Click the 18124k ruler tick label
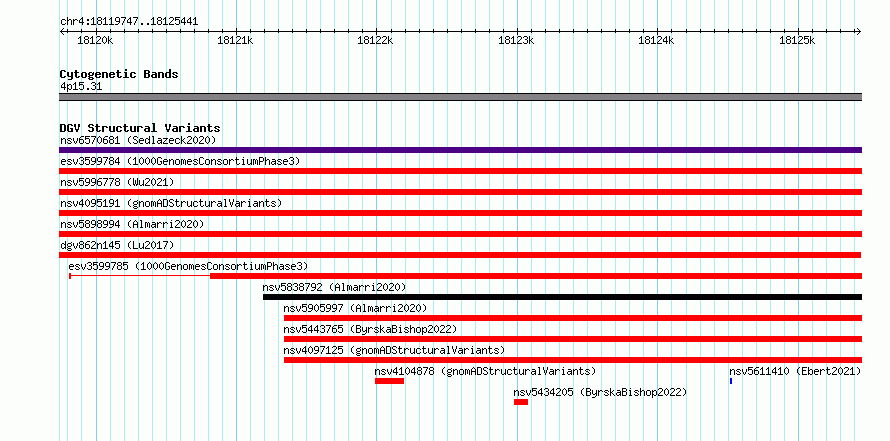The width and height of the screenshot is (890, 441). (x=656, y=40)
